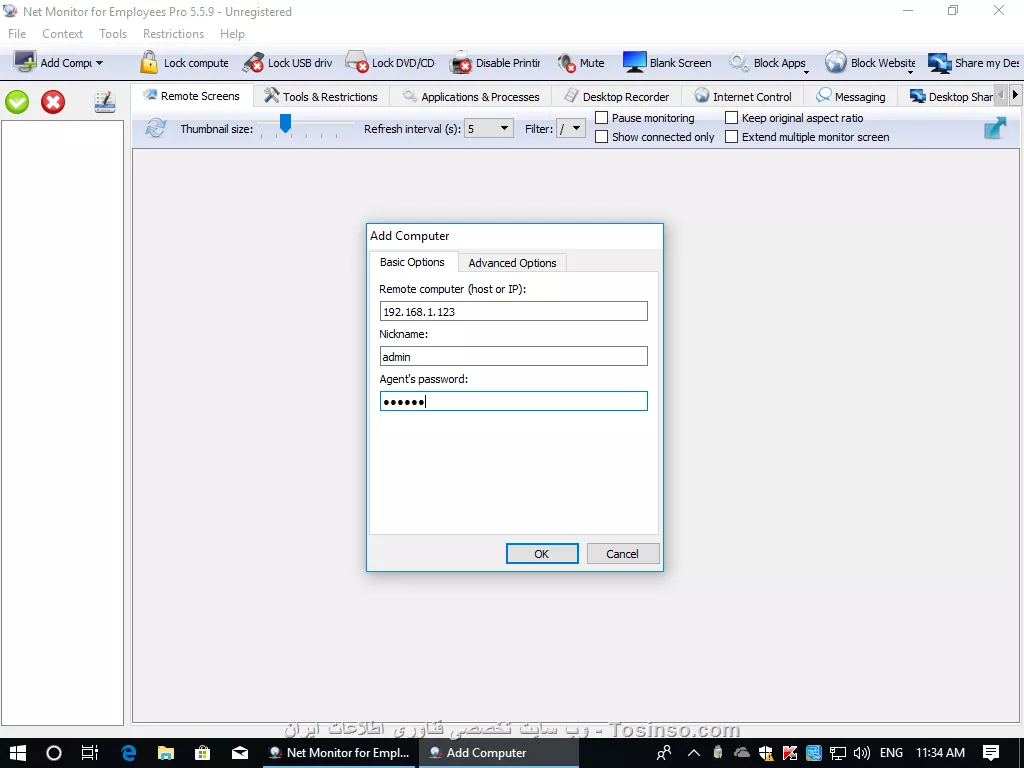The width and height of the screenshot is (1024, 768).
Task: Enable Extend multiple monitor screen checkbox
Action: tap(731, 137)
